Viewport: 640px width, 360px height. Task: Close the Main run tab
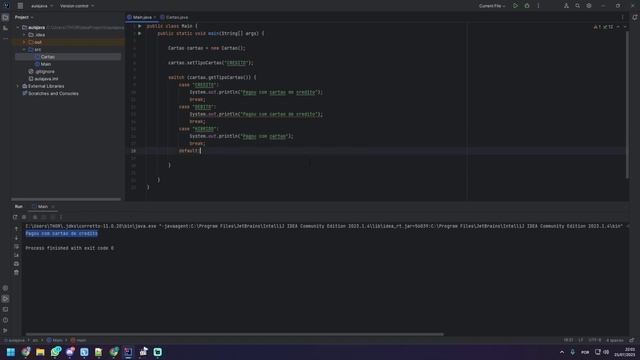tap(53, 207)
